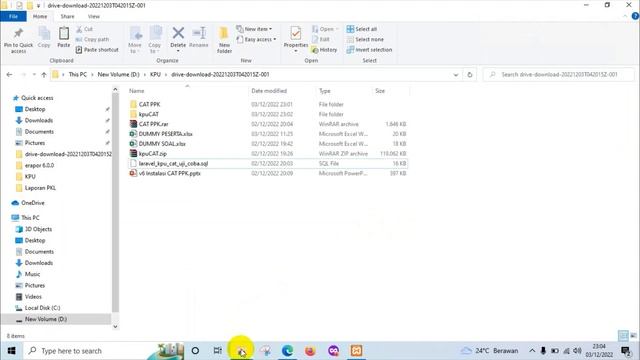
Task: Select Quick access in navigation pane
Action: (x=37, y=98)
